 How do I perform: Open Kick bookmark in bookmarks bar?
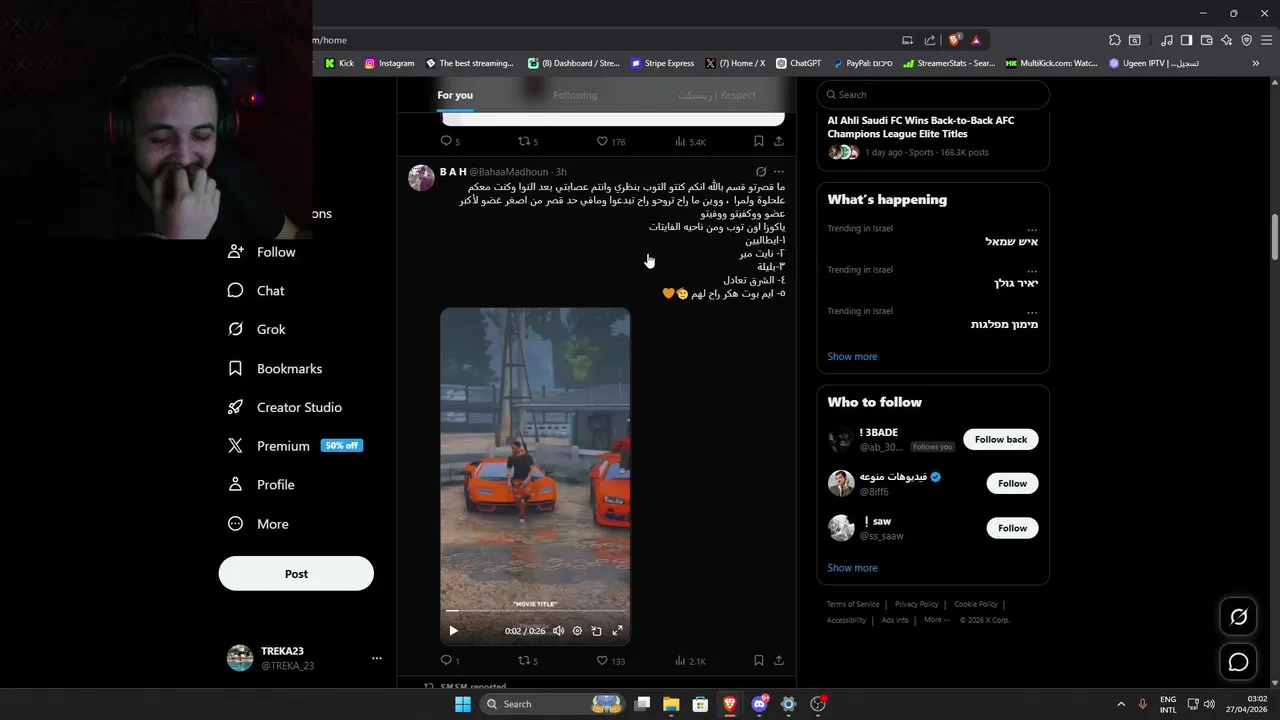[339, 63]
